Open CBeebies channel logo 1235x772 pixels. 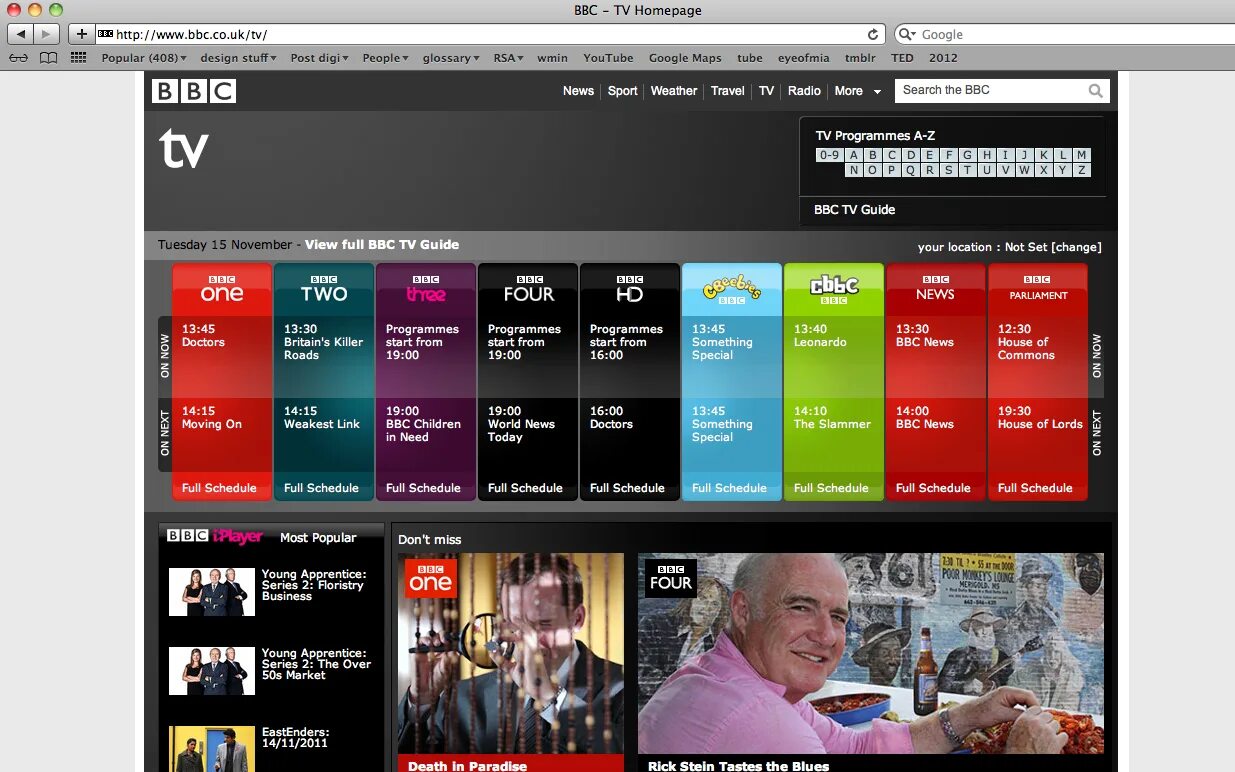click(732, 290)
